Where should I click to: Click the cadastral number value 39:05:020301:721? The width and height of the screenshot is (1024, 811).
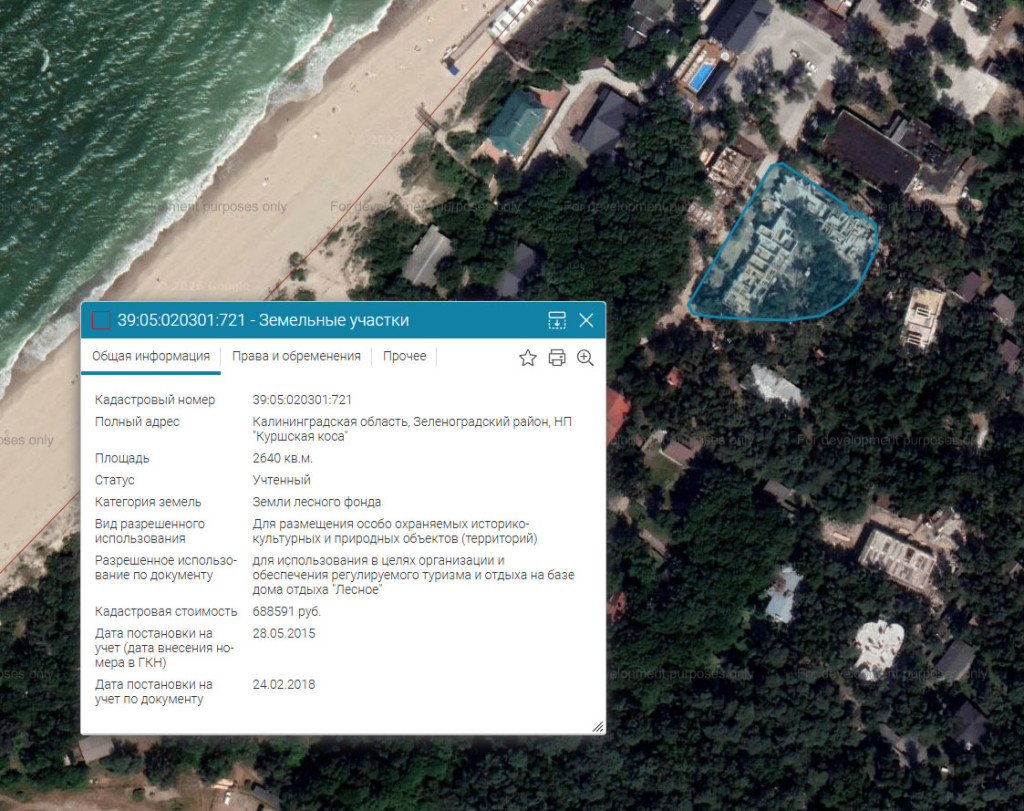pyautogui.click(x=302, y=400)
